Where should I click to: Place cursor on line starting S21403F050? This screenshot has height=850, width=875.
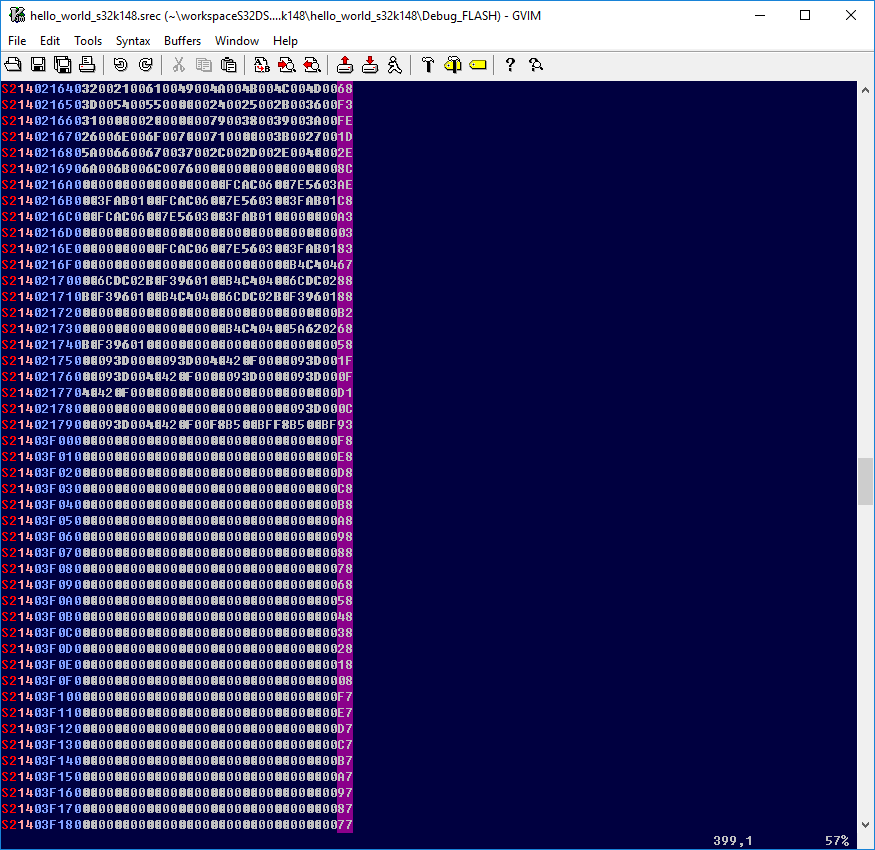click(x=177, y=521)
